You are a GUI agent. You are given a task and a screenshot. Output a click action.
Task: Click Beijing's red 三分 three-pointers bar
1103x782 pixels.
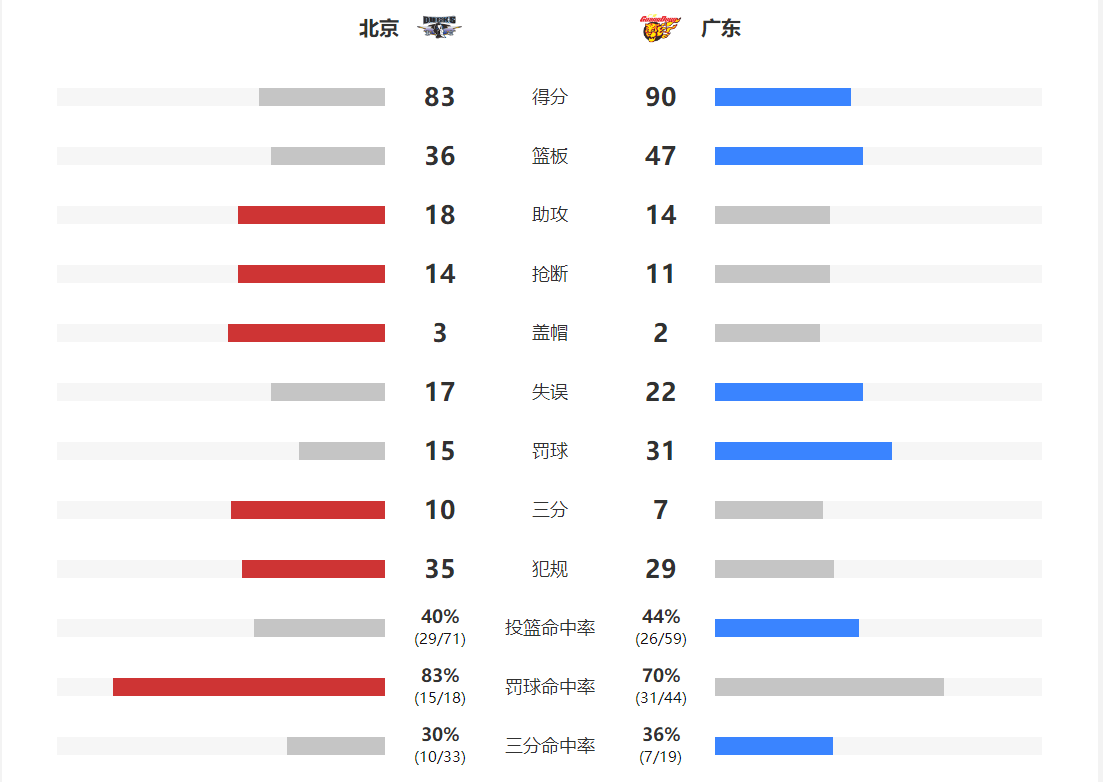(307, 510)
